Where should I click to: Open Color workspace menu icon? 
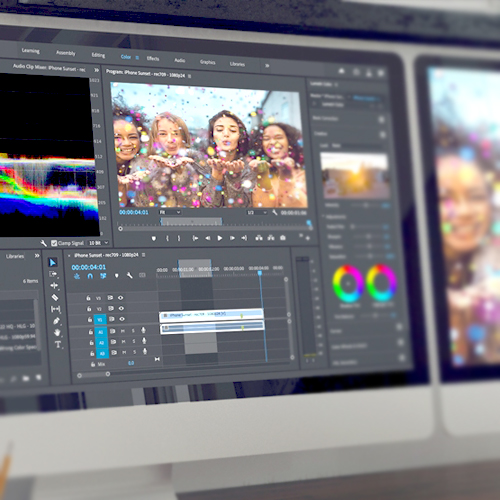click(137, 57)
